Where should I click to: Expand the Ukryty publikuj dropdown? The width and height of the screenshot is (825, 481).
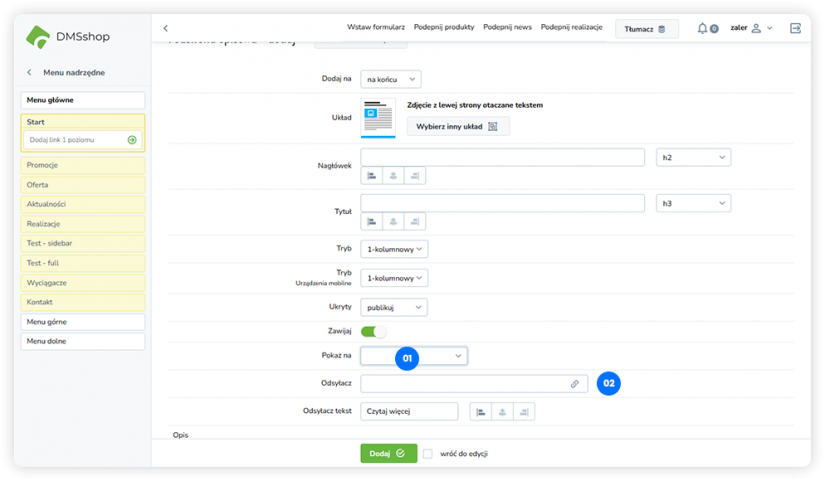coord(393,307)
